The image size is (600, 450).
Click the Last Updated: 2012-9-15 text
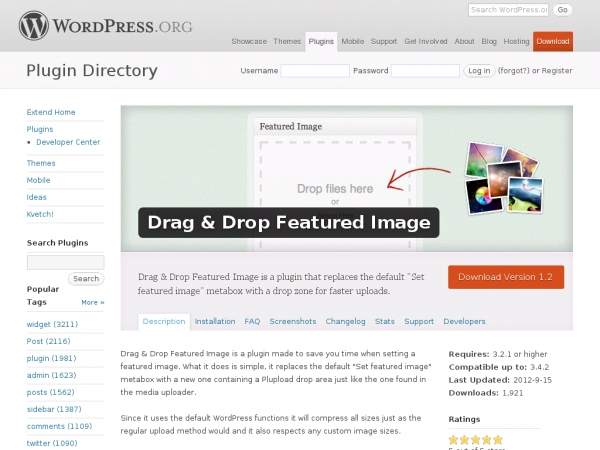tap(500, 380)
